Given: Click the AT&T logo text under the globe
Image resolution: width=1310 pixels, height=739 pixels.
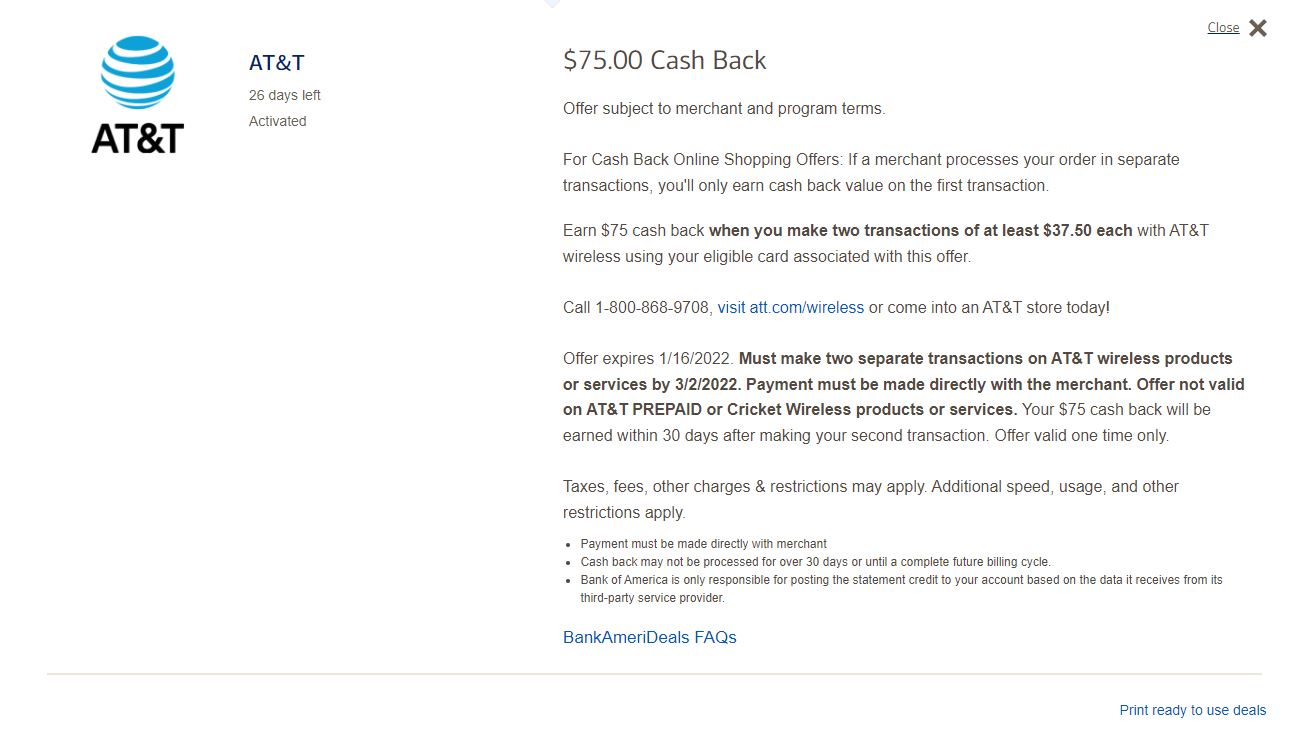Looking at the screenshot, I should [x=138, y=140].
